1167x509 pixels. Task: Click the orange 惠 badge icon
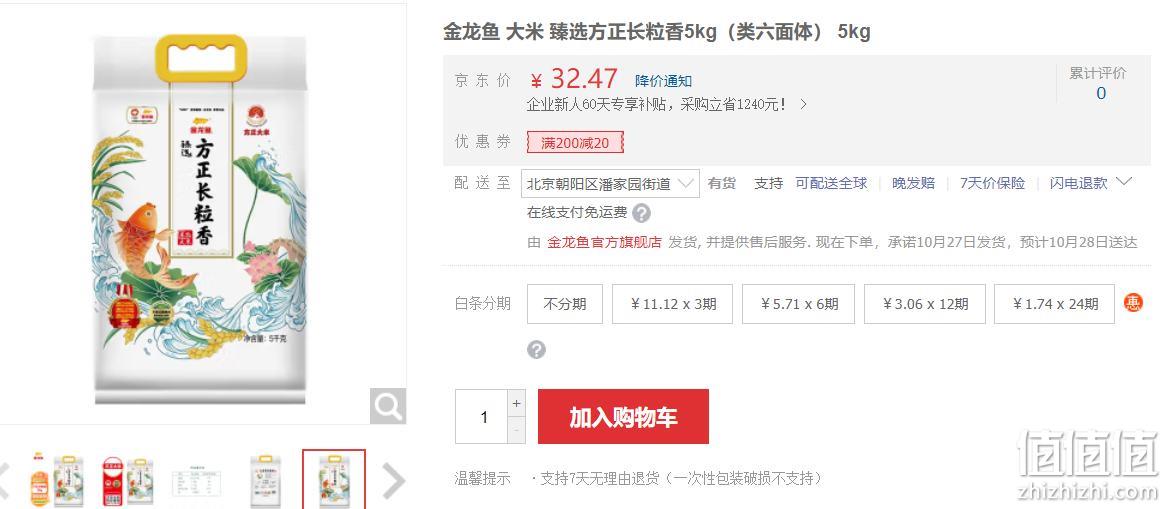(x=1133, y=303)
